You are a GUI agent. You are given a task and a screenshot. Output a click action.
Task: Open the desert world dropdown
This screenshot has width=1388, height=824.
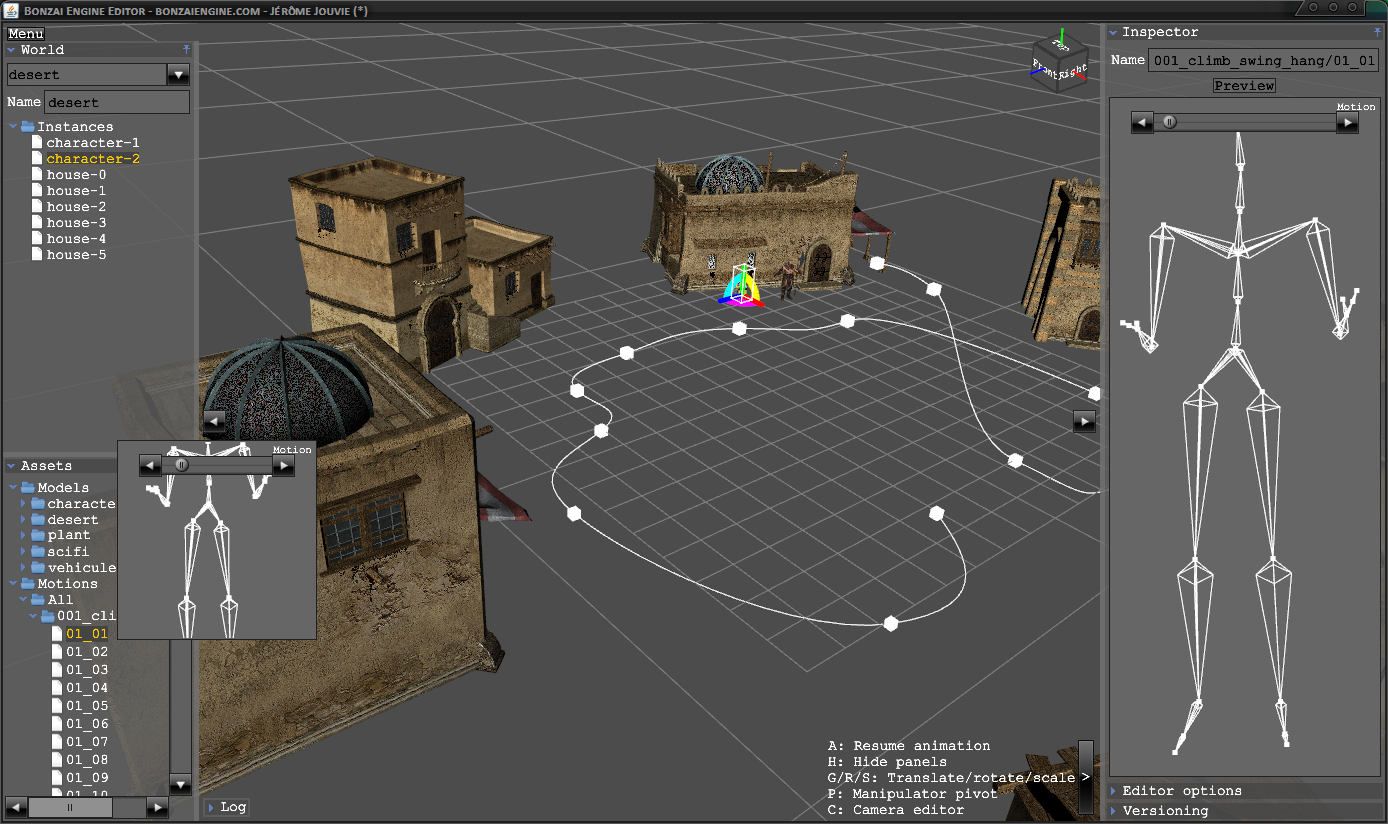click(178, 75)
